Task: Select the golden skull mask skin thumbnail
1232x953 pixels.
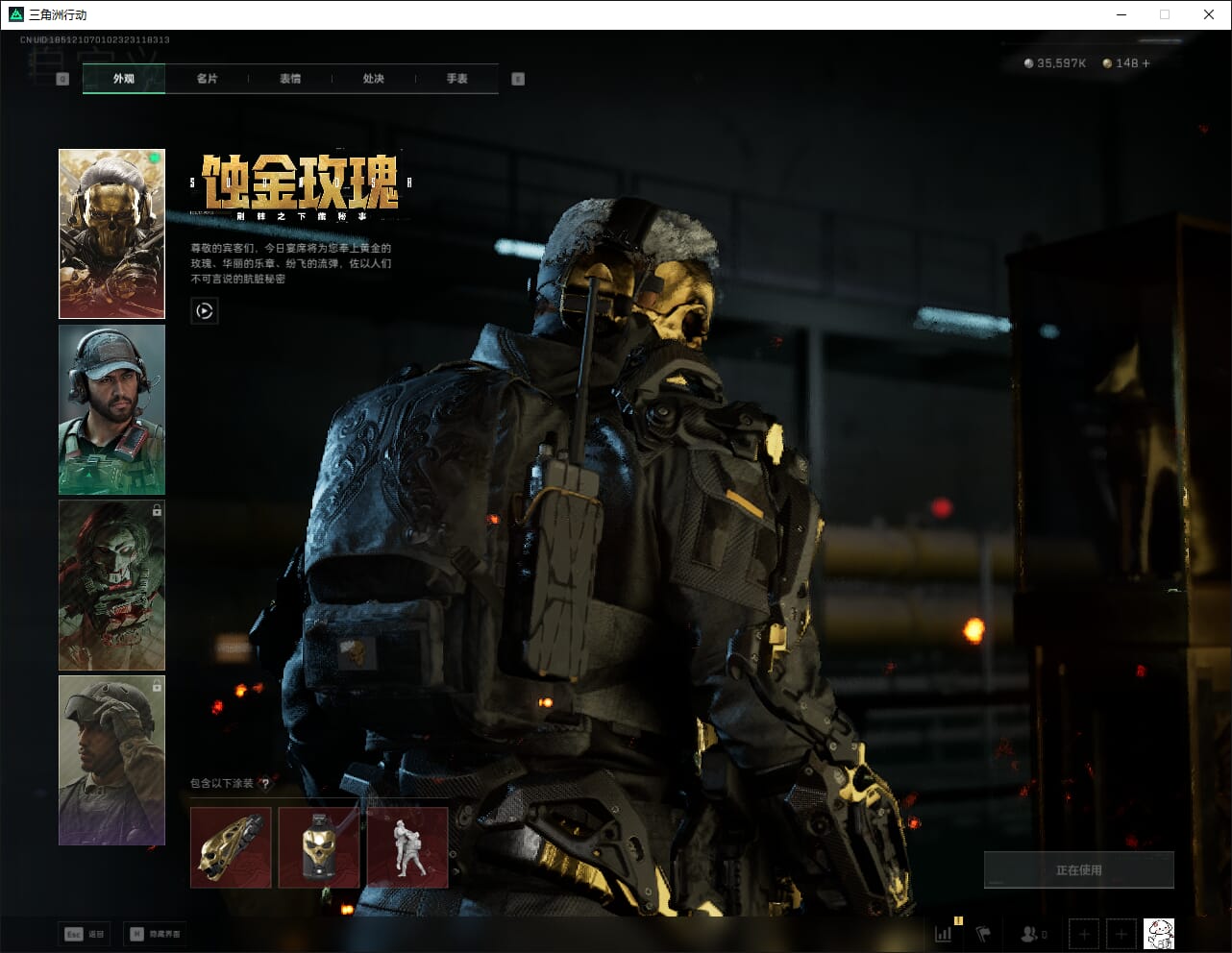Action: tap(111, 233)
